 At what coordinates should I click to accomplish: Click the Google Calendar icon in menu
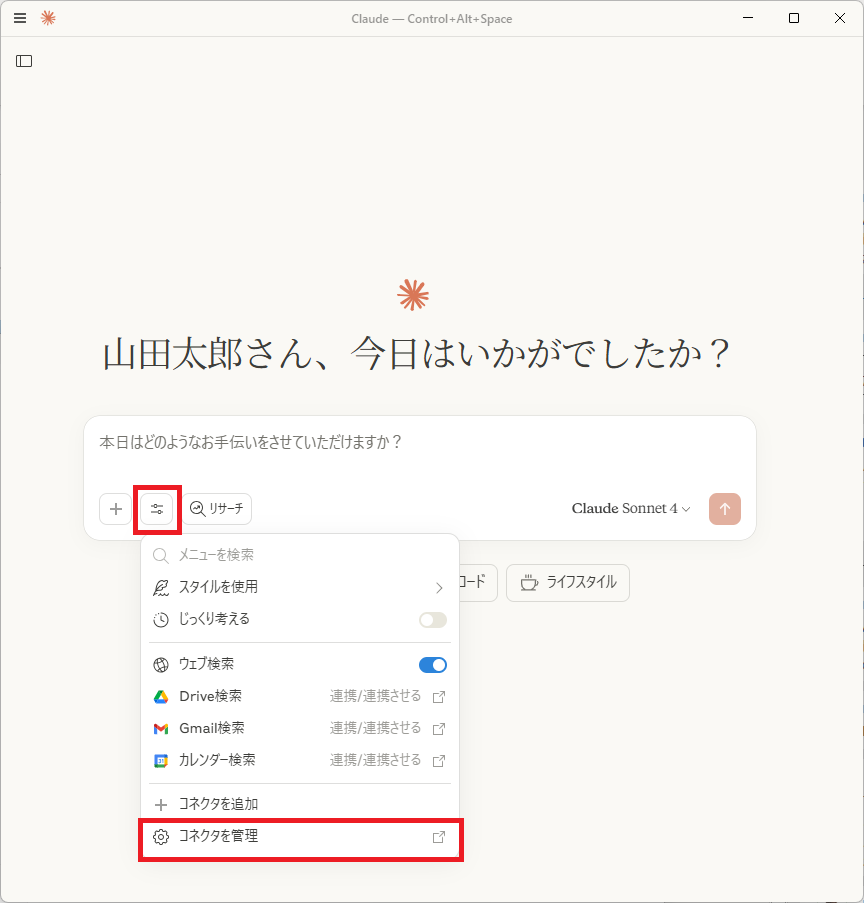point(161,761)
